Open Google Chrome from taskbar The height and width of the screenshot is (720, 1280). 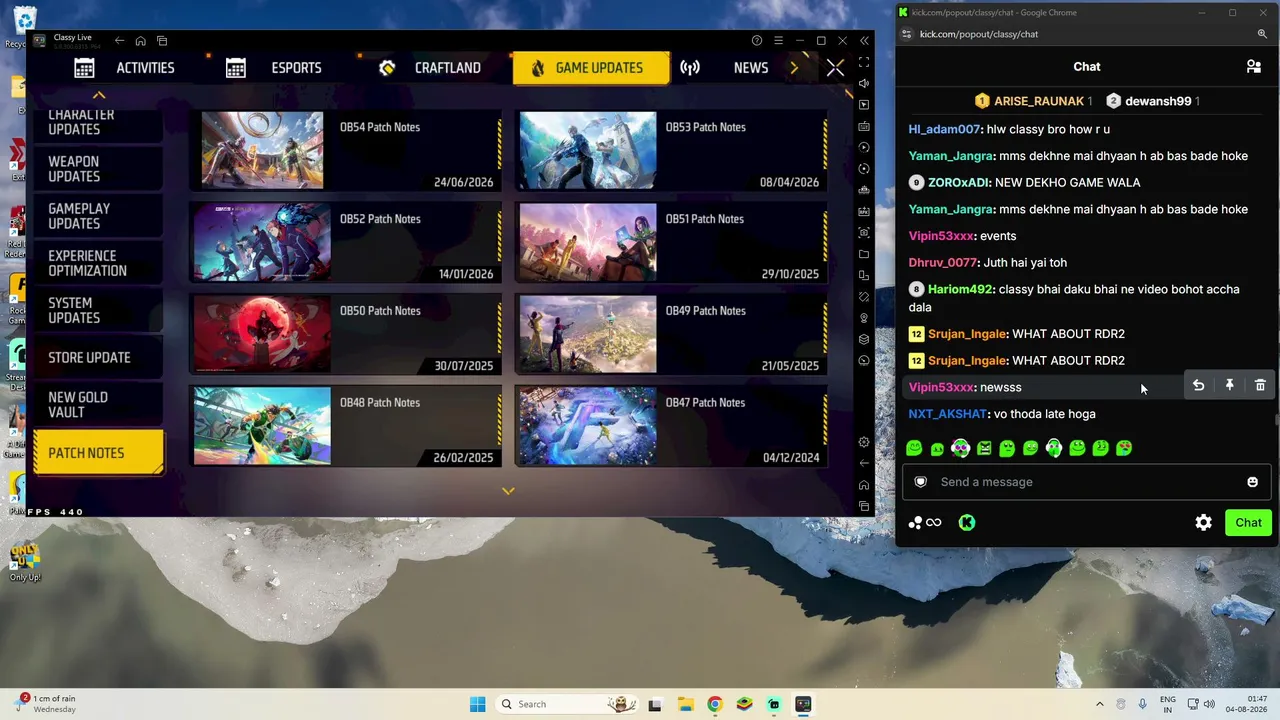714,704
